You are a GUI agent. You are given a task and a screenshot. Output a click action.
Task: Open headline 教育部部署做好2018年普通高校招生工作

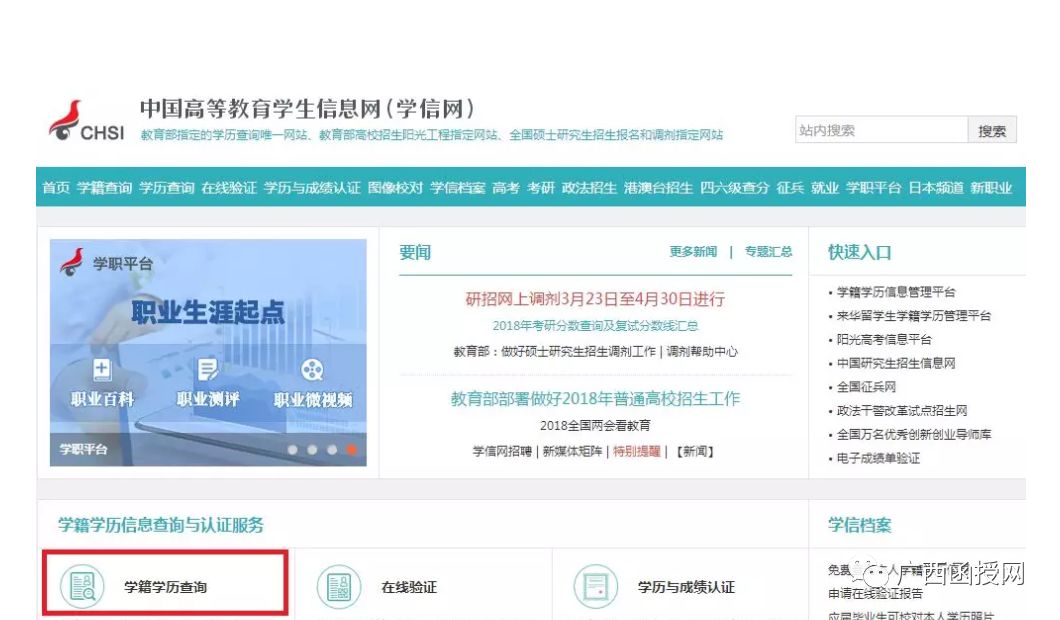(595, 399)
